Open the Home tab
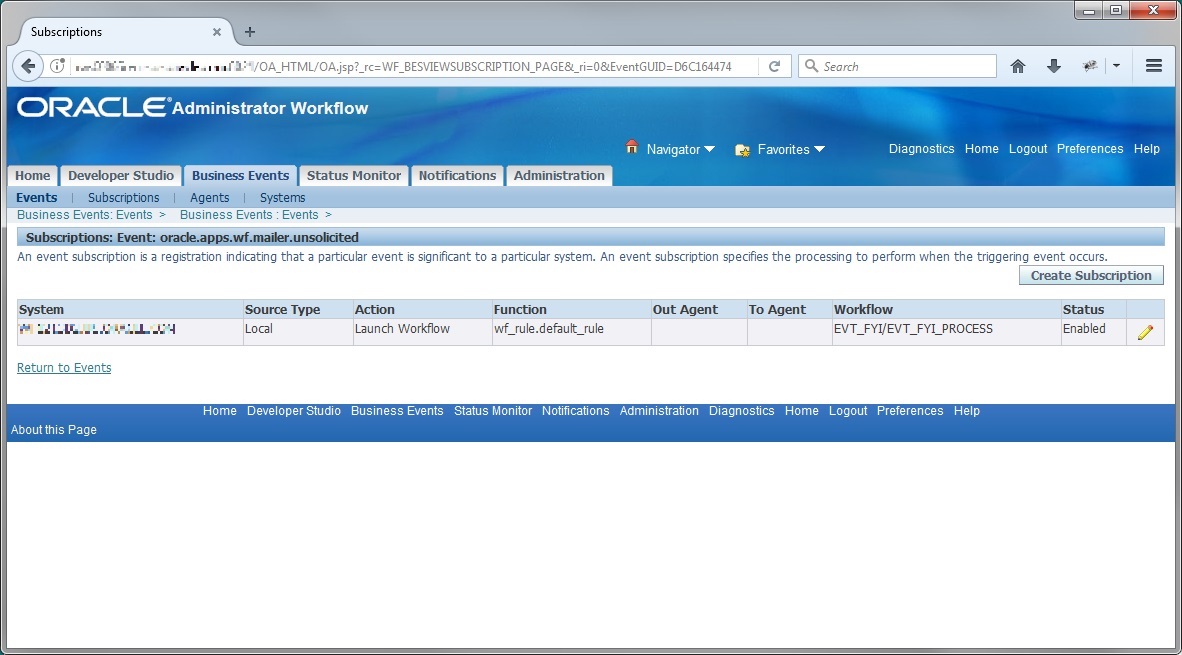The height and width of the screenshot is (655, 1182). point(32,176)
